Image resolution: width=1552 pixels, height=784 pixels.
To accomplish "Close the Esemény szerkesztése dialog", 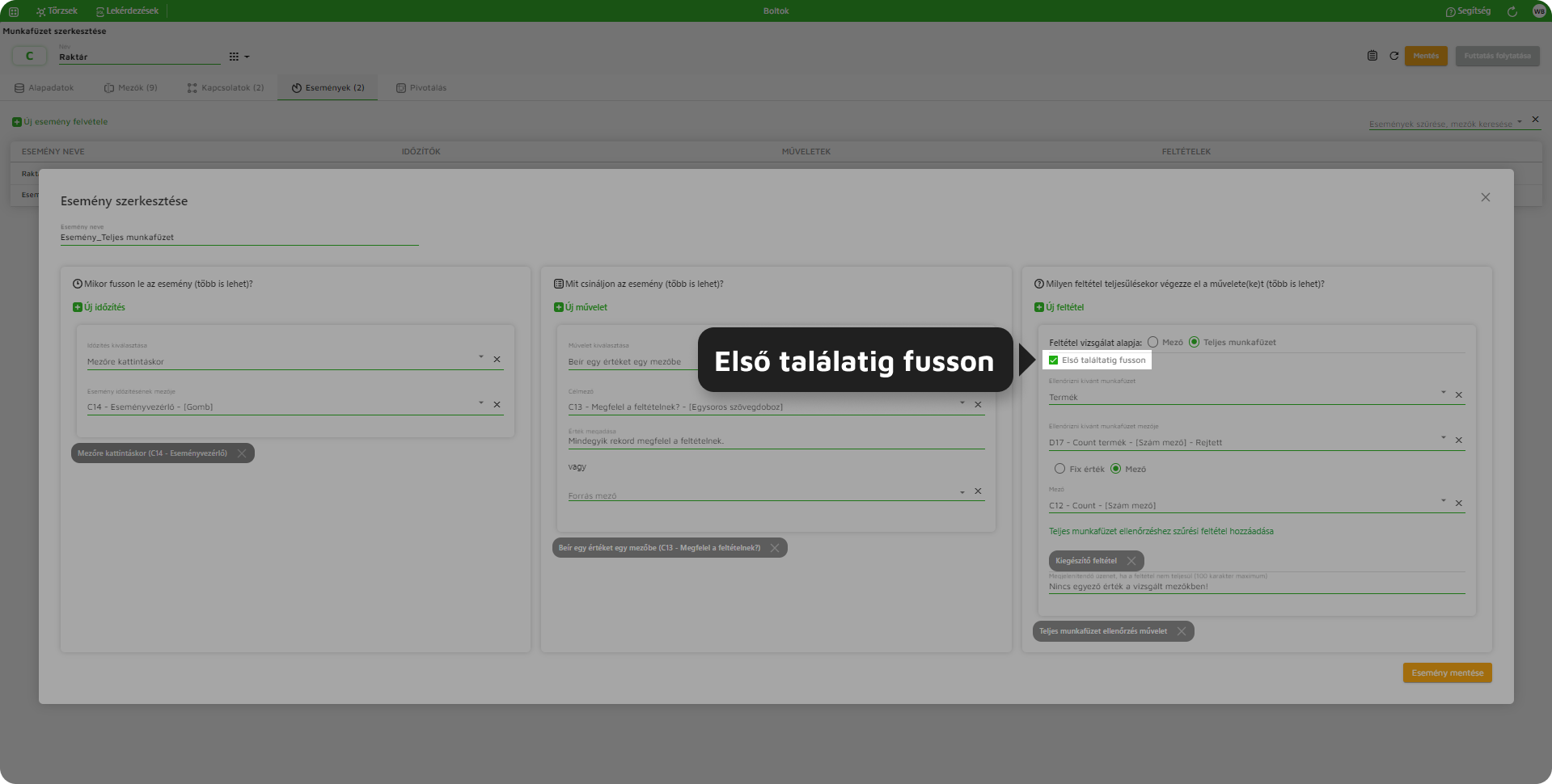I will (x=1486, y=197).
